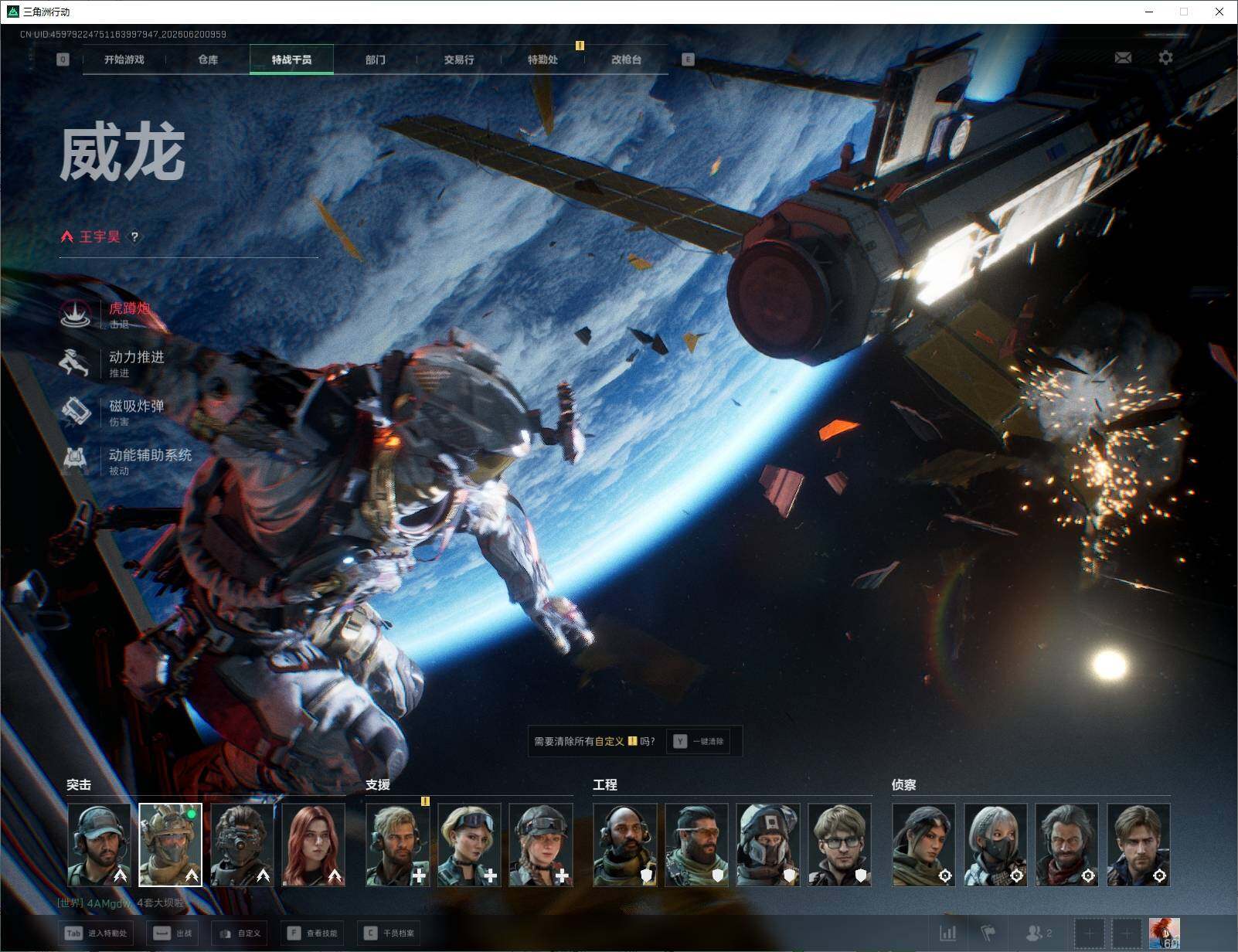This screenshot has height=952, width=1238.
Task: Open the settings gear icon
Action: tap(1165, 58)
